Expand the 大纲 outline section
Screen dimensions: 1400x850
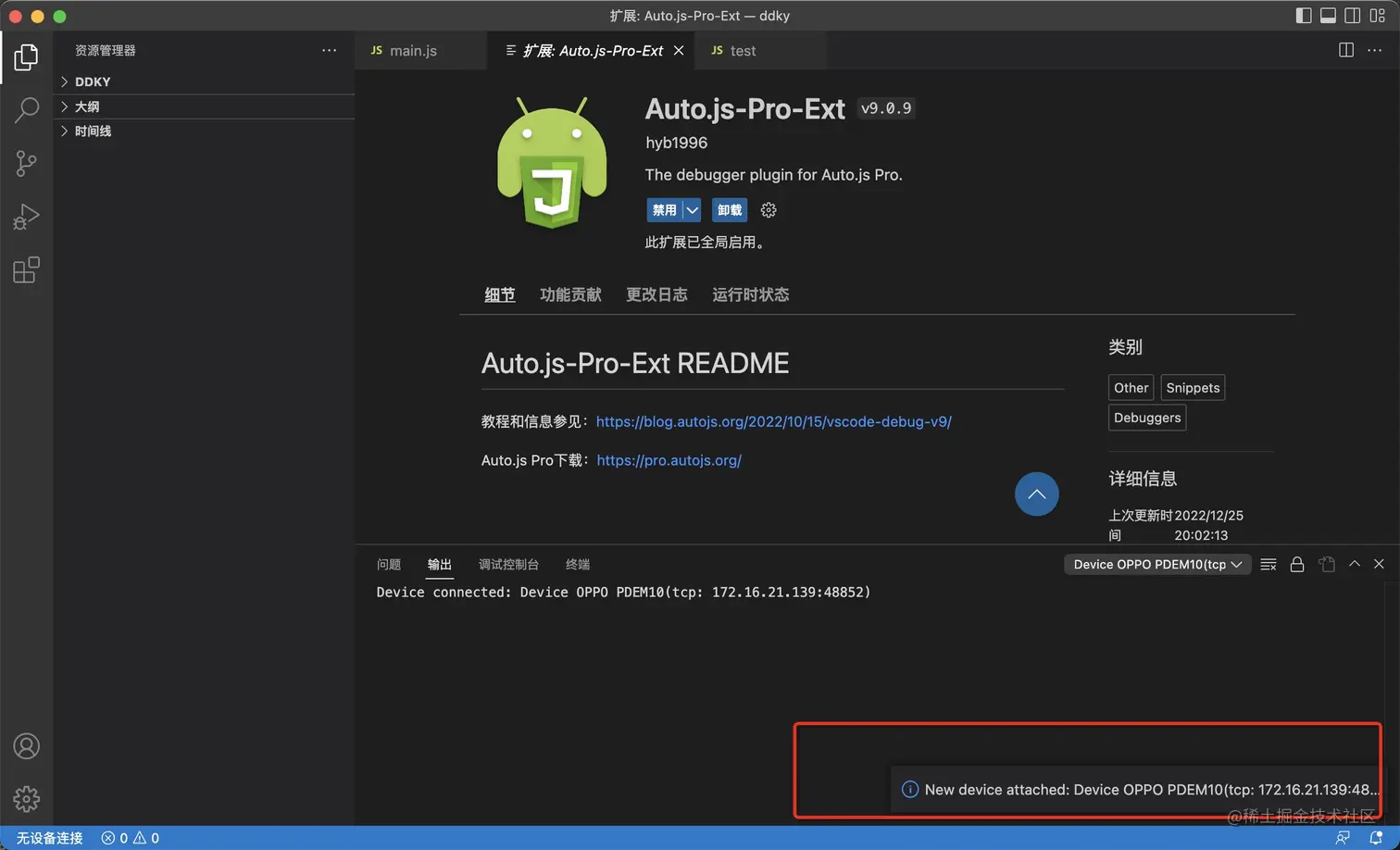point(204,106)
